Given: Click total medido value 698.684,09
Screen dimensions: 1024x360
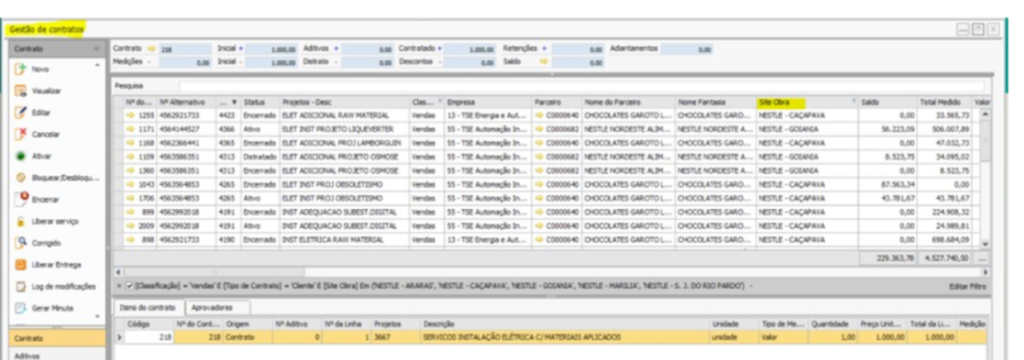Looking at the screenshot, I should (944, 239).
